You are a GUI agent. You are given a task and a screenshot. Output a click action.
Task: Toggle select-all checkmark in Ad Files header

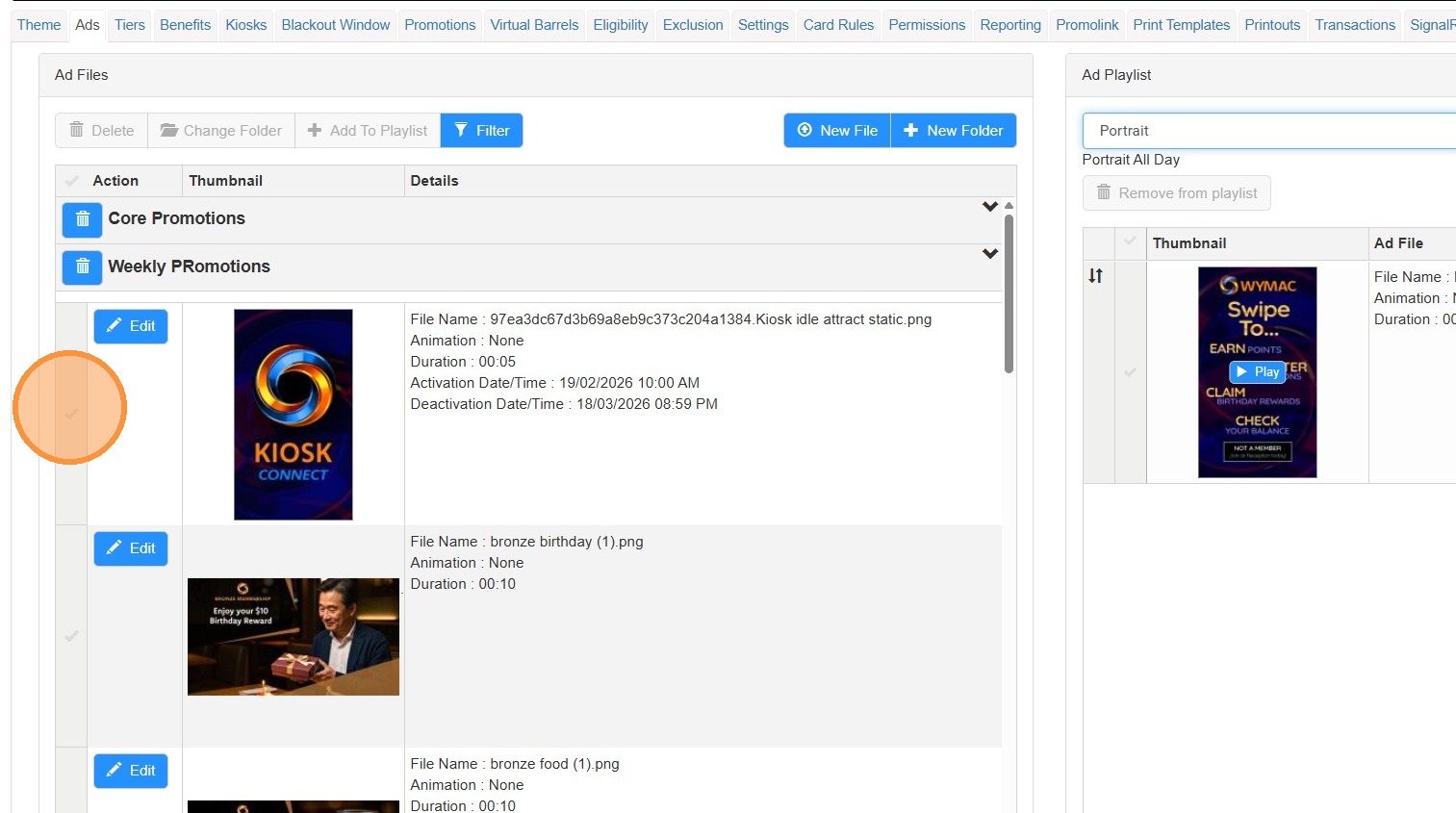[x=71, y=181]
